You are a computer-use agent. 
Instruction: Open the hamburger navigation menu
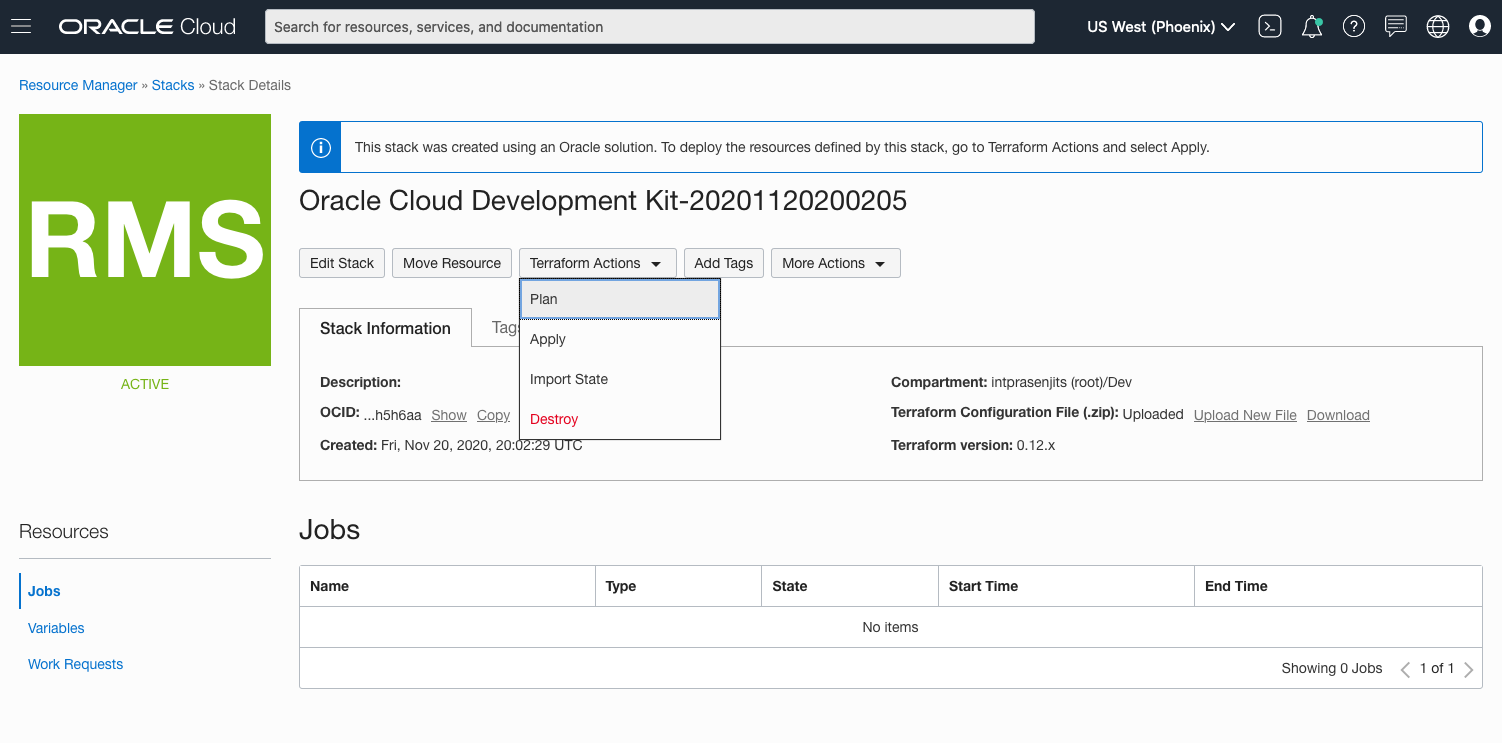coord(21,27)
